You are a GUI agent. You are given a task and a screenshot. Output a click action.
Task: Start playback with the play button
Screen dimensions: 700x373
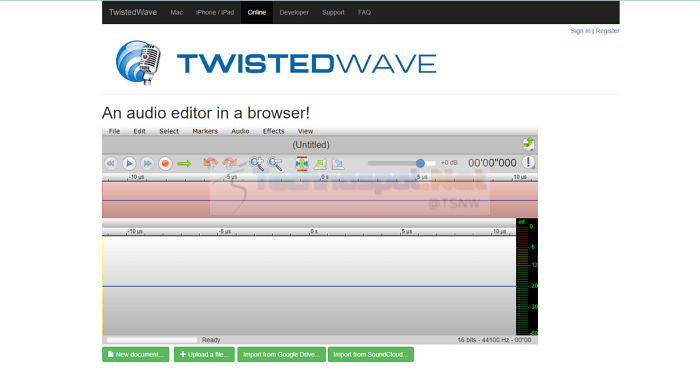pyautogui.click(x=129, y=164)
